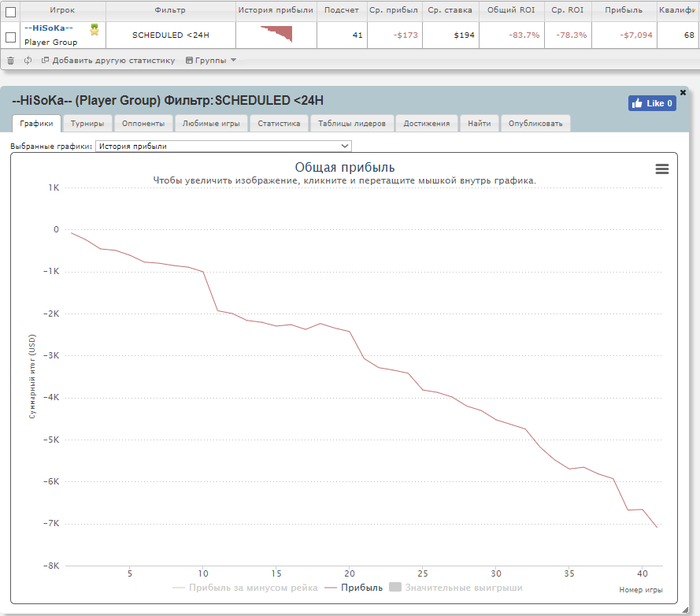
Task: Open the chart hamburger menu icon
Action: pos(662,169)
